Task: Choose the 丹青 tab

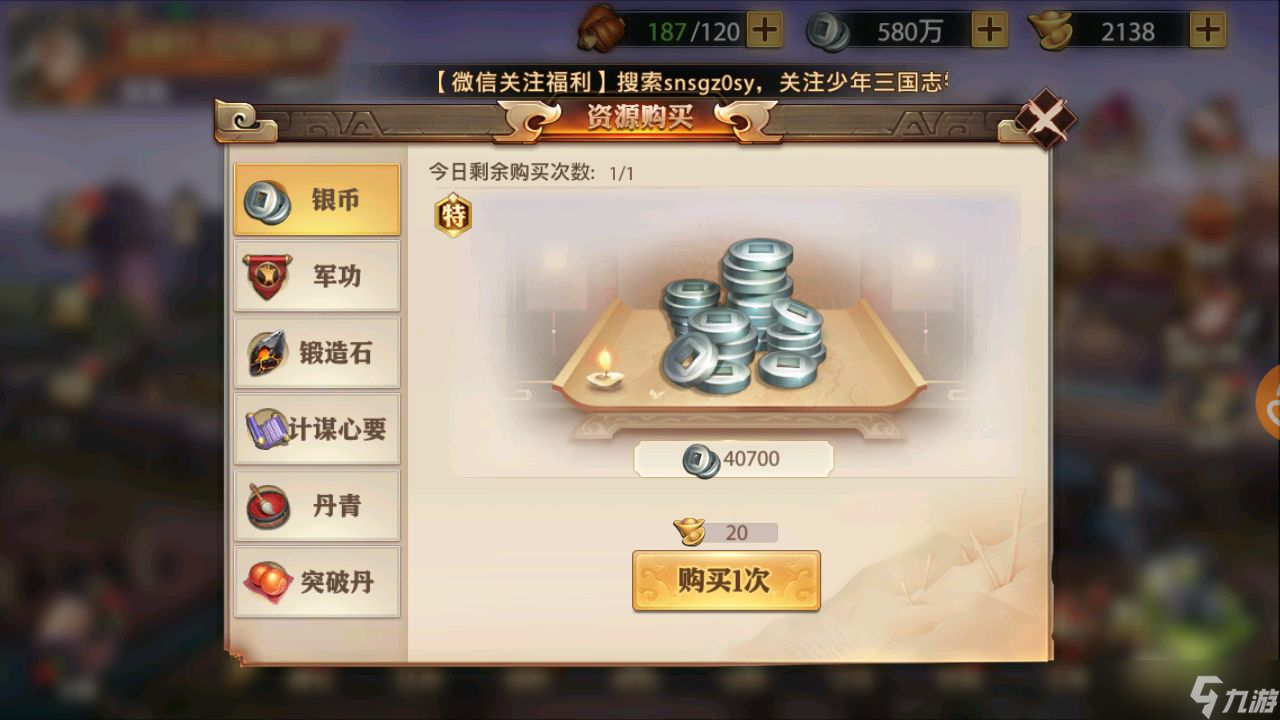Action: click(x=316, y=506)
